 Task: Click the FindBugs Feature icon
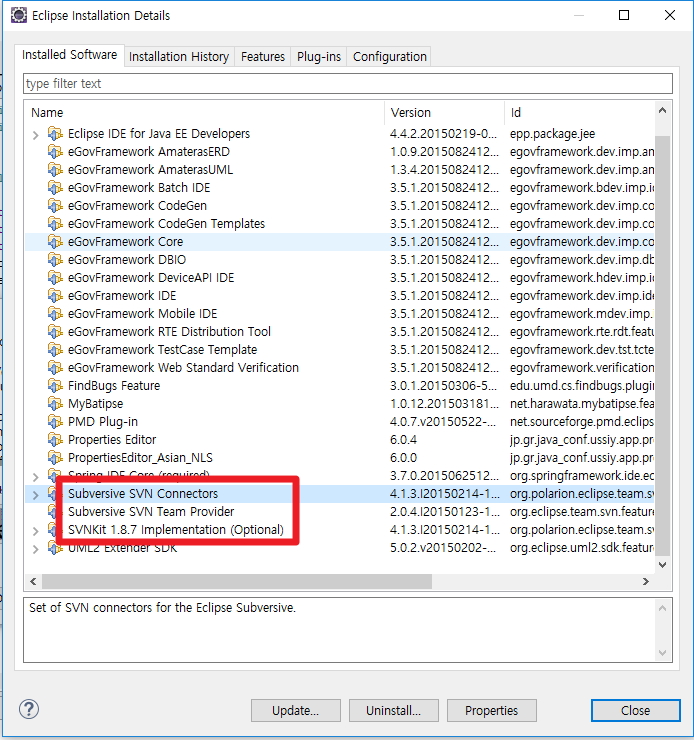pyautogui.click(x=55, y=386)
